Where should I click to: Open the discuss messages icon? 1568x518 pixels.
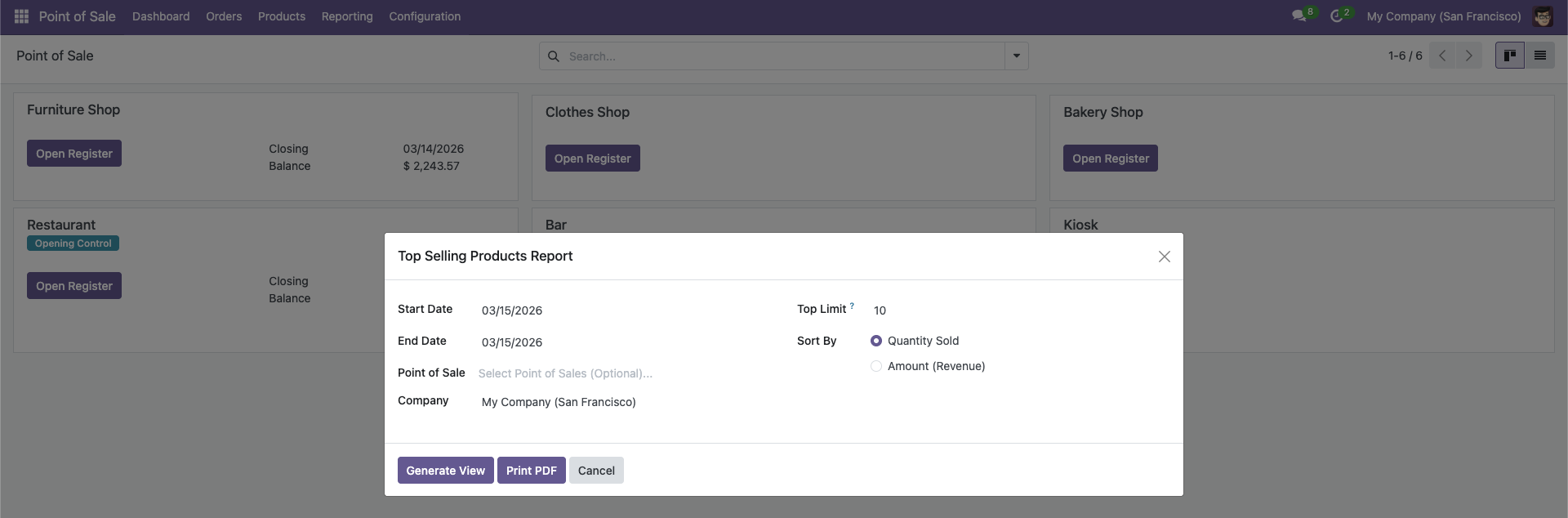click(x=1299, y=16)
